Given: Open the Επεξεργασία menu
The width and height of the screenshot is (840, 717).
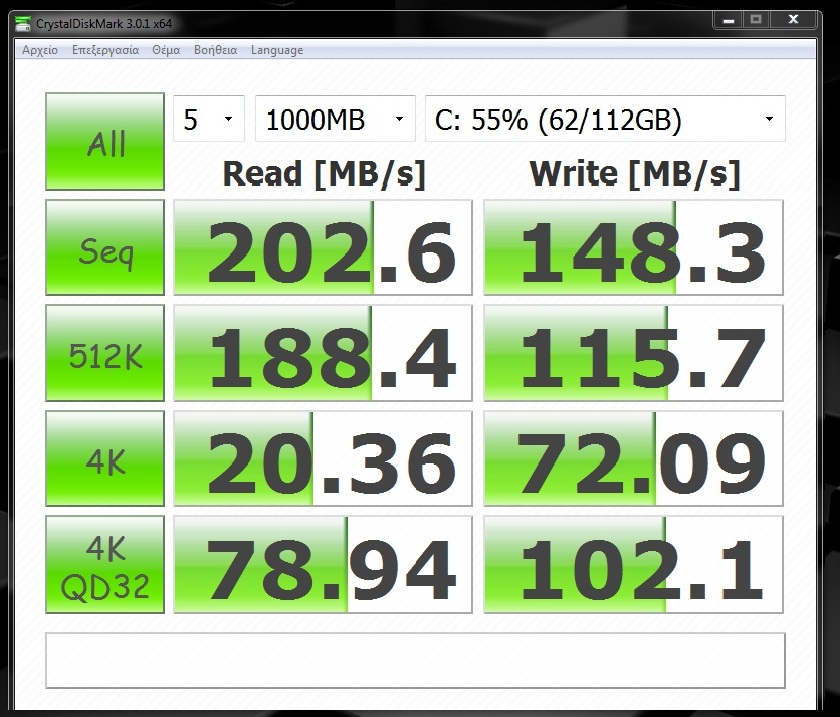Looking at the screenshot, I should pos(105,50).
